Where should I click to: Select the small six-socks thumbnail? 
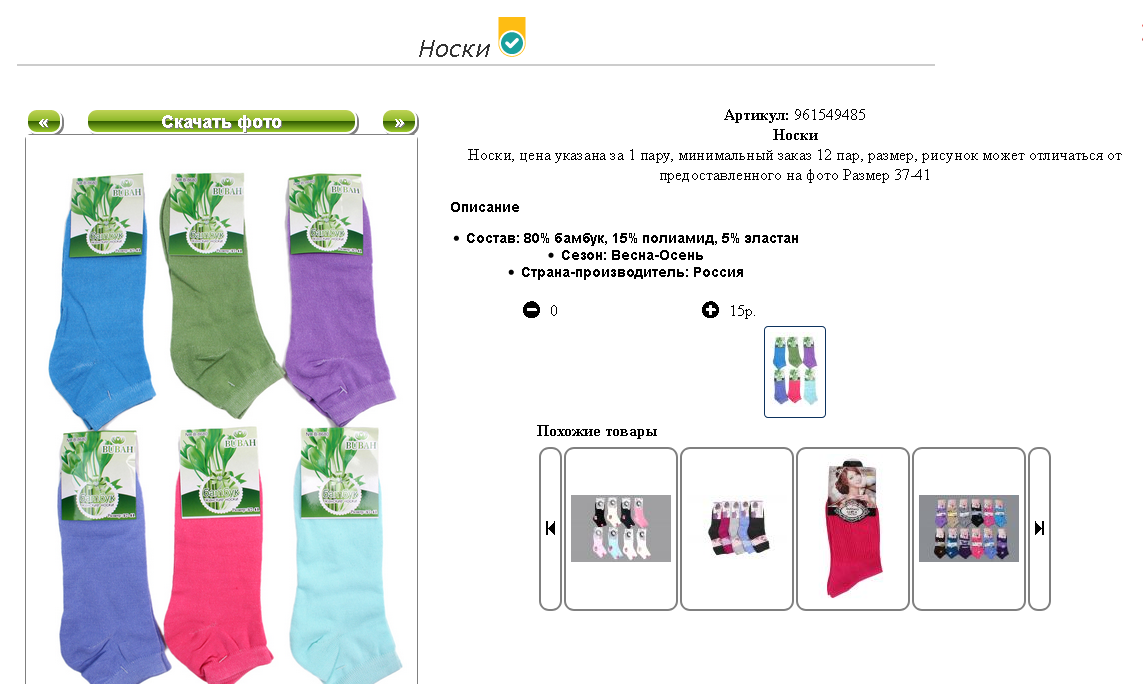coord(795,372)
